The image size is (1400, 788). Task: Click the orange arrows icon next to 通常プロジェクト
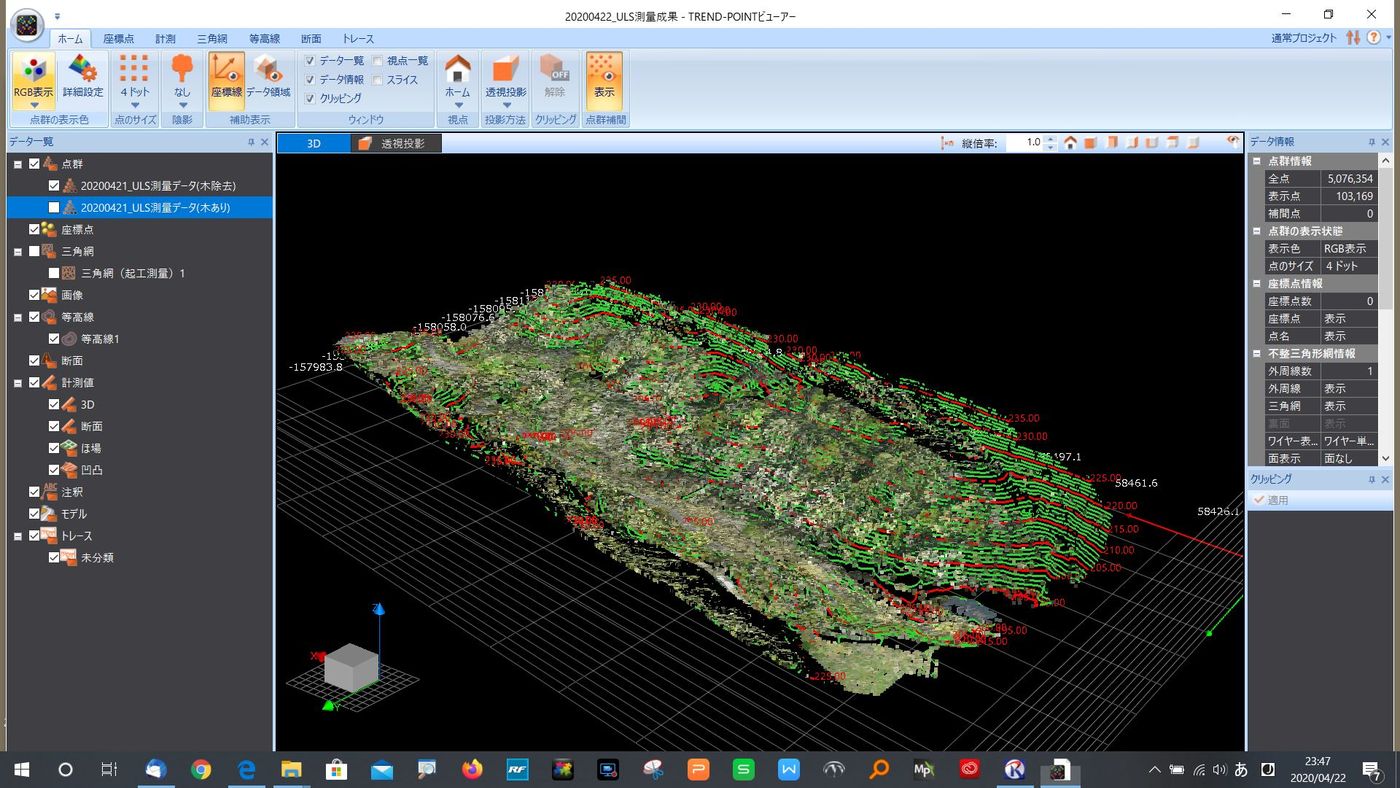[x=1353, y=37]
